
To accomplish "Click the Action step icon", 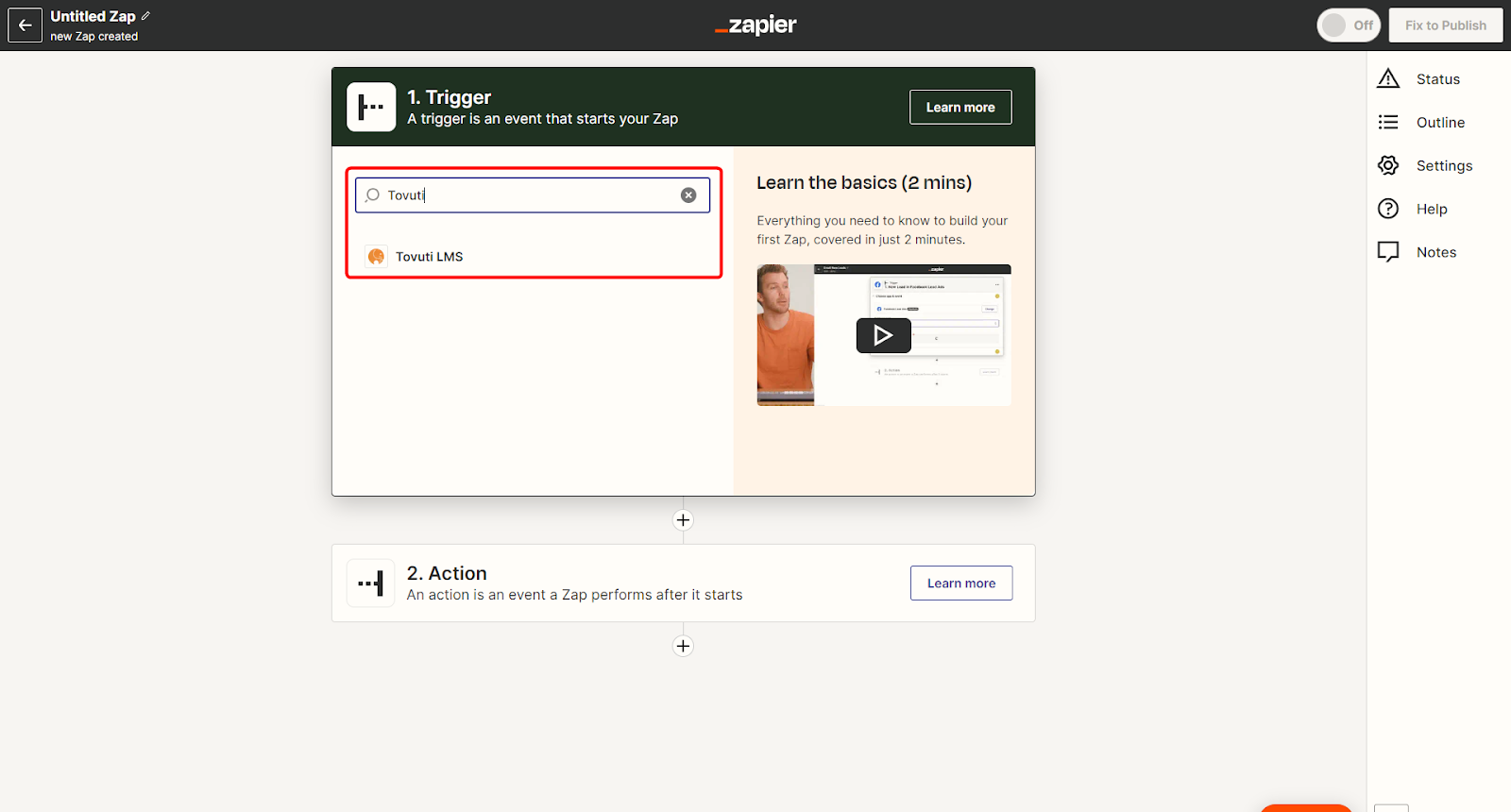I will 371,583.
